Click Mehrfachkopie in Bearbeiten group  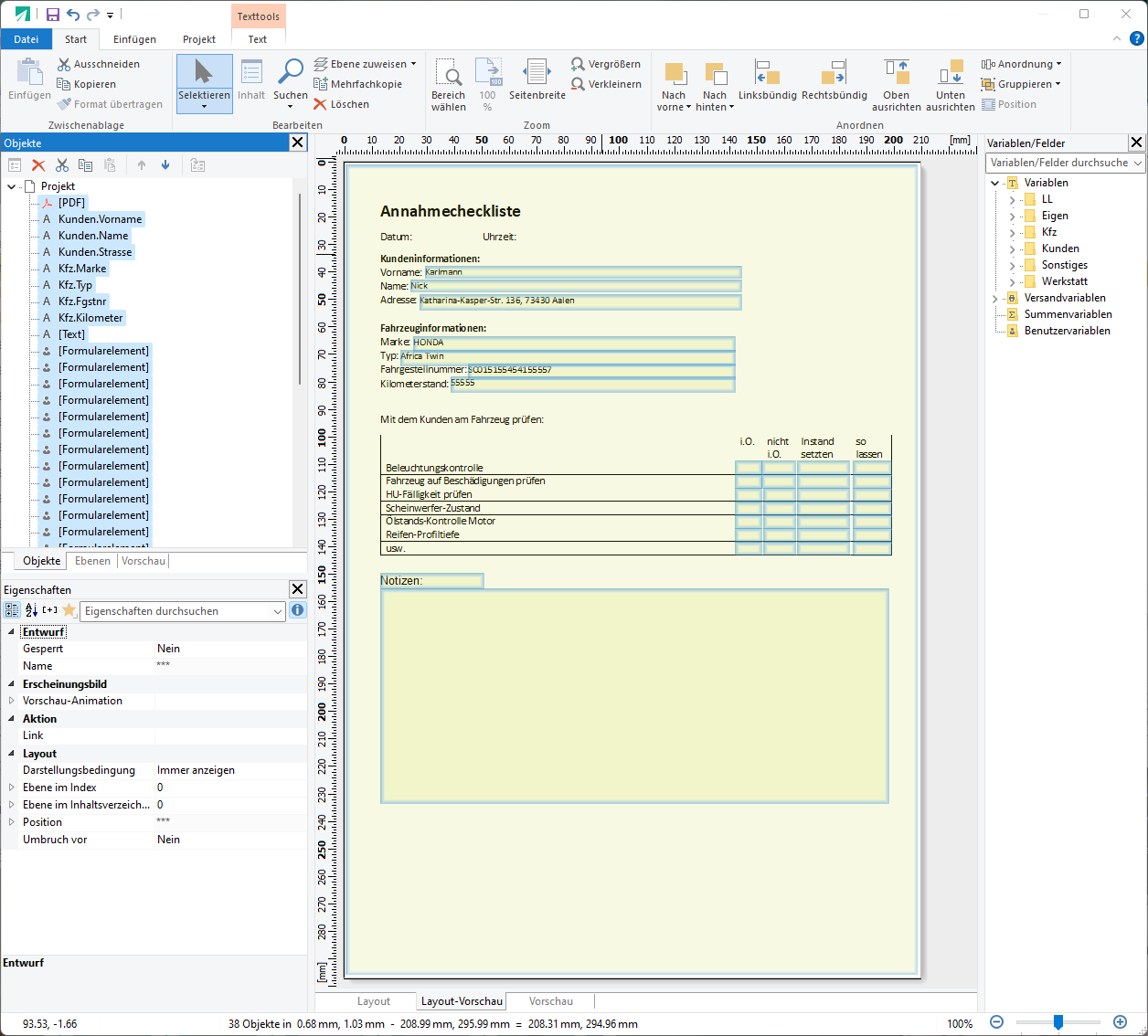358,84
